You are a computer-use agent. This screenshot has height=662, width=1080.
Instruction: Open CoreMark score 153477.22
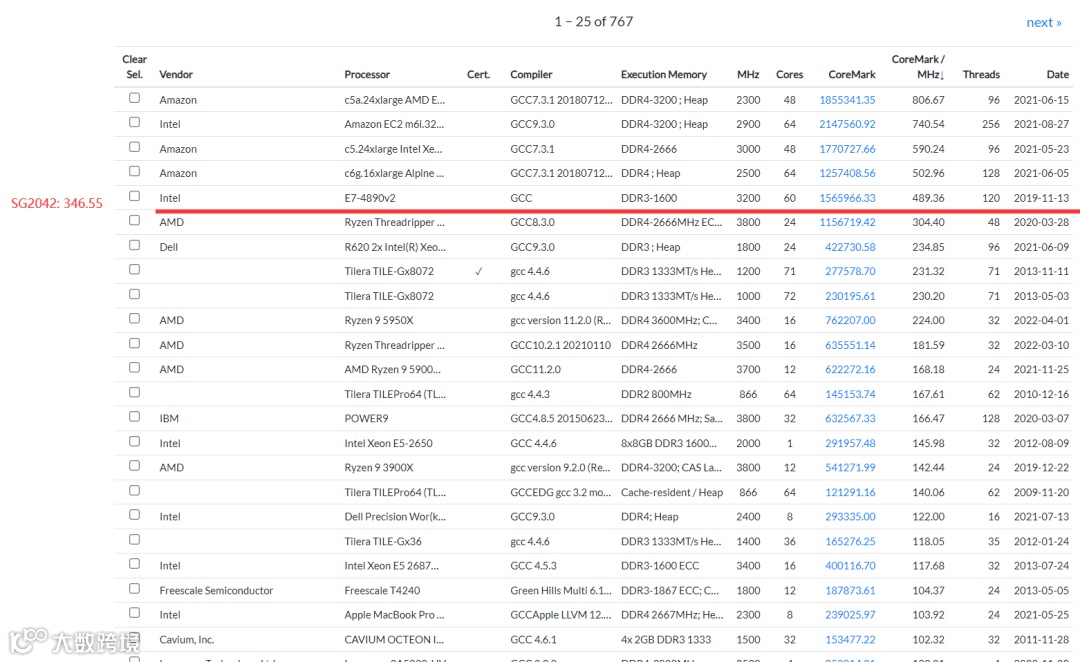tap(850, 639)
